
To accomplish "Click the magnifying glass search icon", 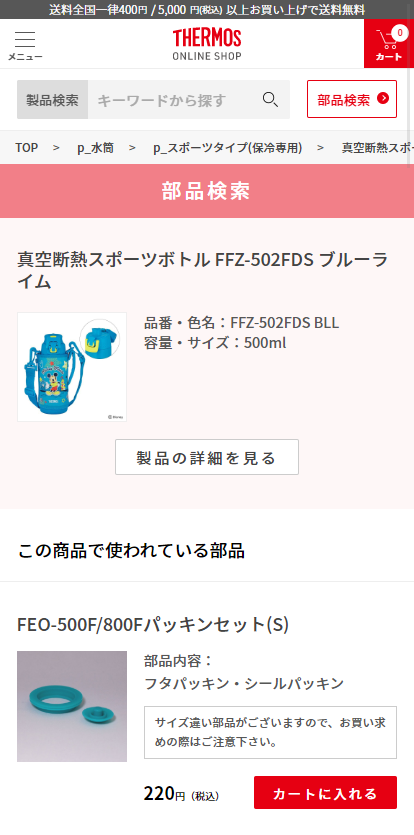I will pyautogui.click(x=270, y=100).
